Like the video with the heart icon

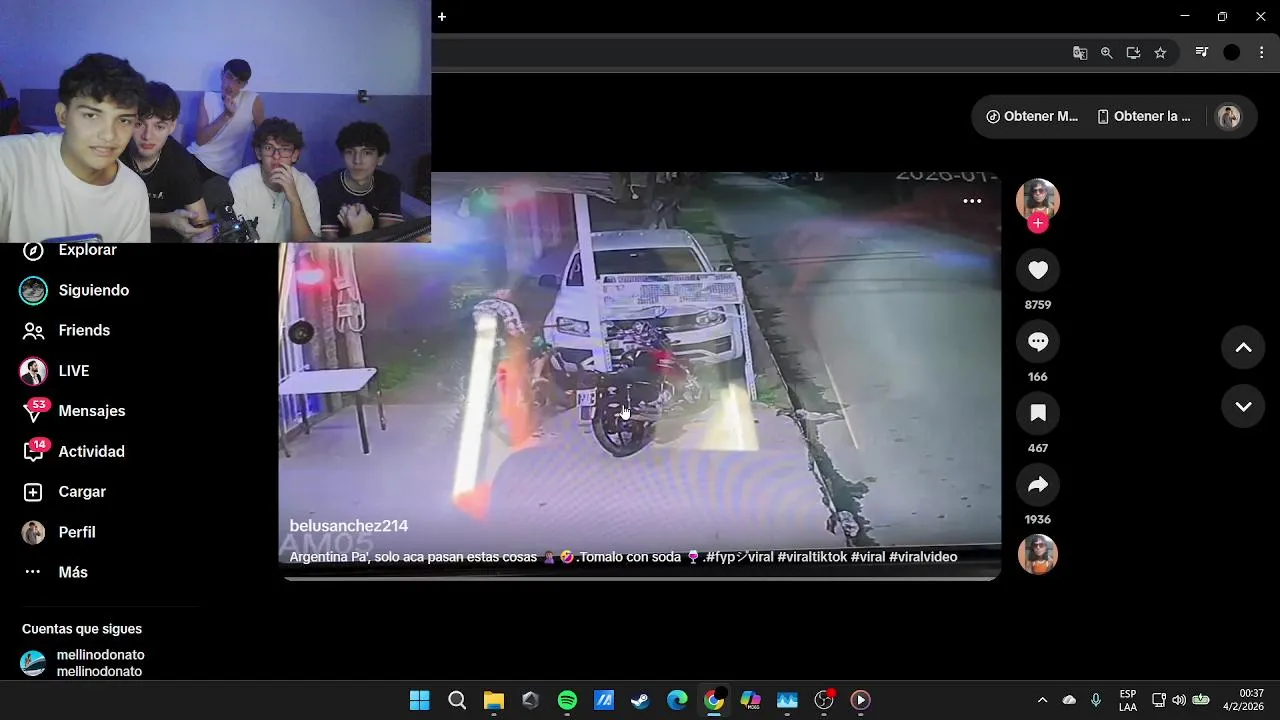pos(1038,270)
